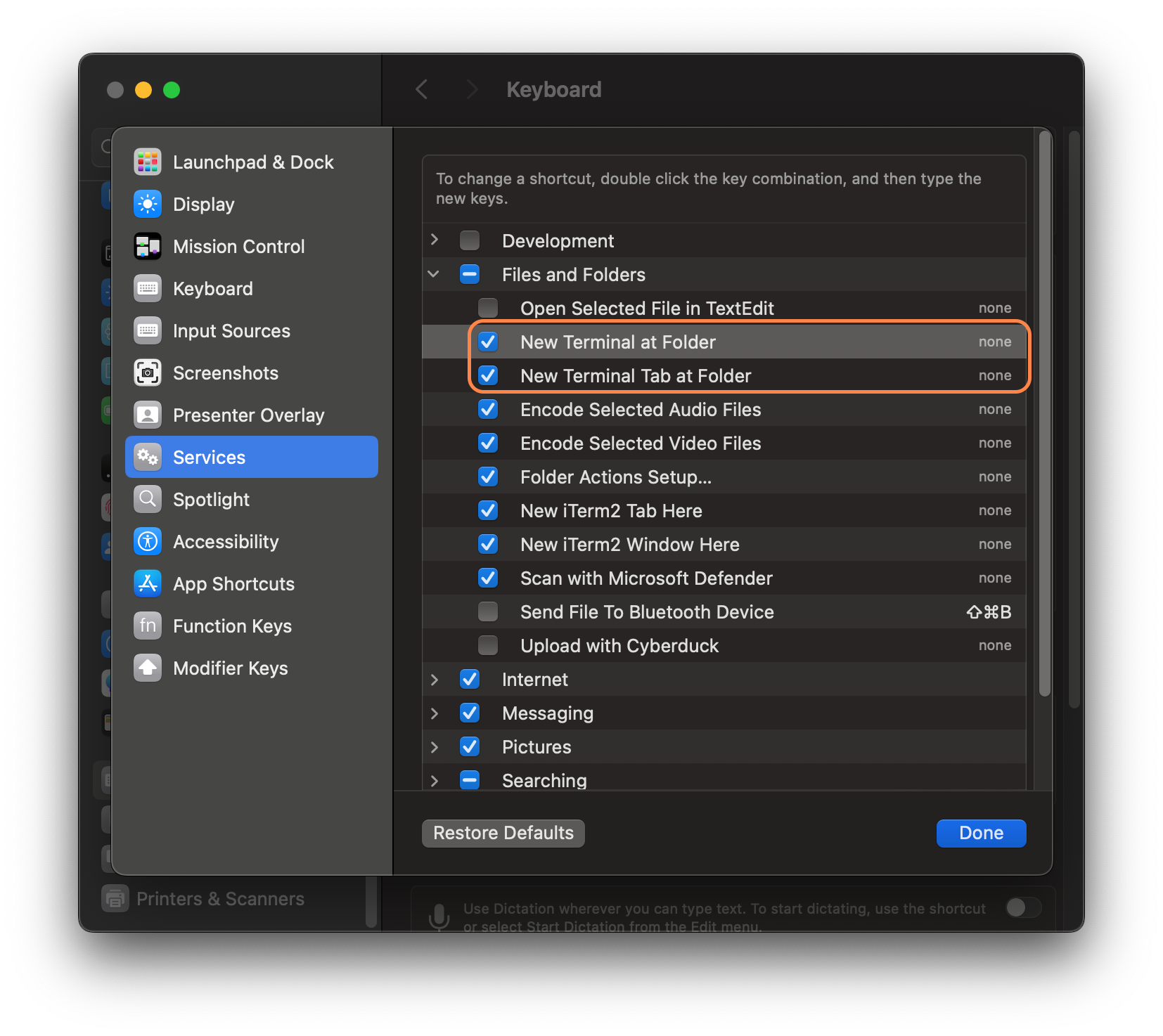Image resolution: width=1163 pixels, height=1036 pixels.
Task: Click the services list vertical scrollbar
Action: coord(1045,415)
